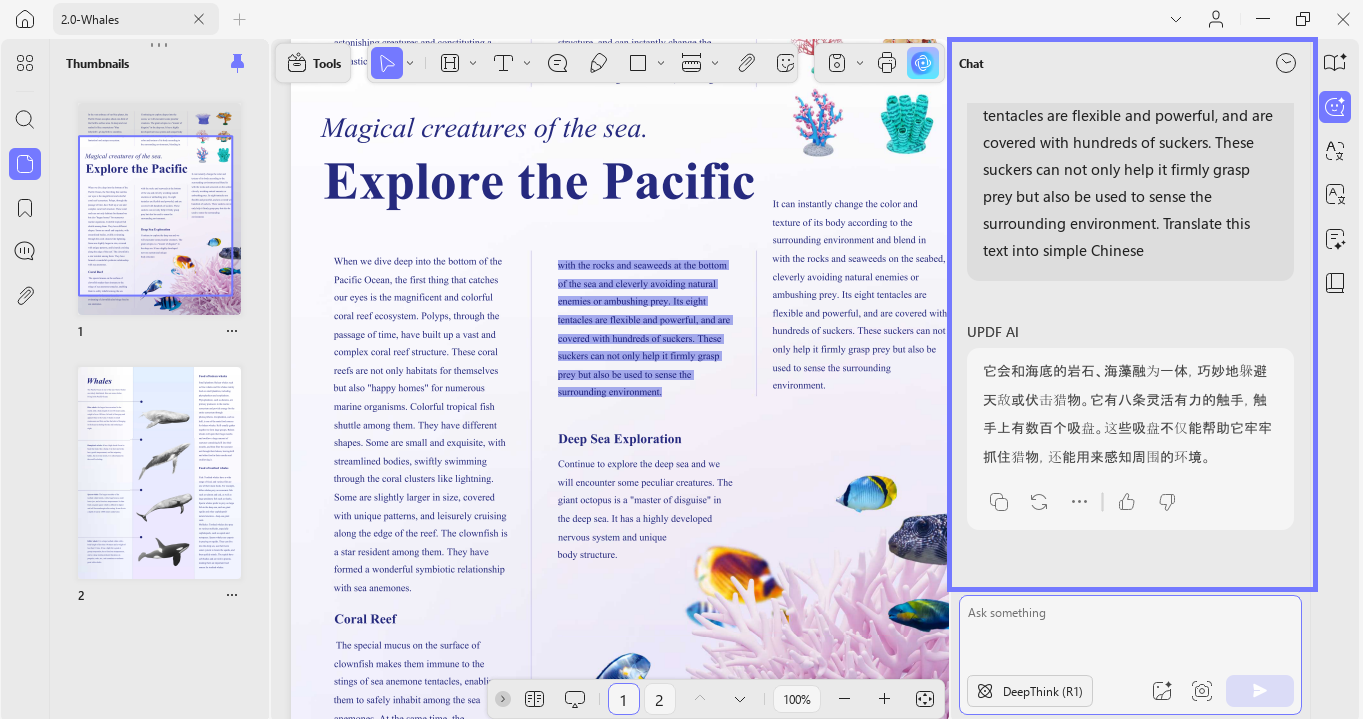The width and height of the screenshot is (1363, 719).
Task: Select the cursor selection tool
Action: 386,63
